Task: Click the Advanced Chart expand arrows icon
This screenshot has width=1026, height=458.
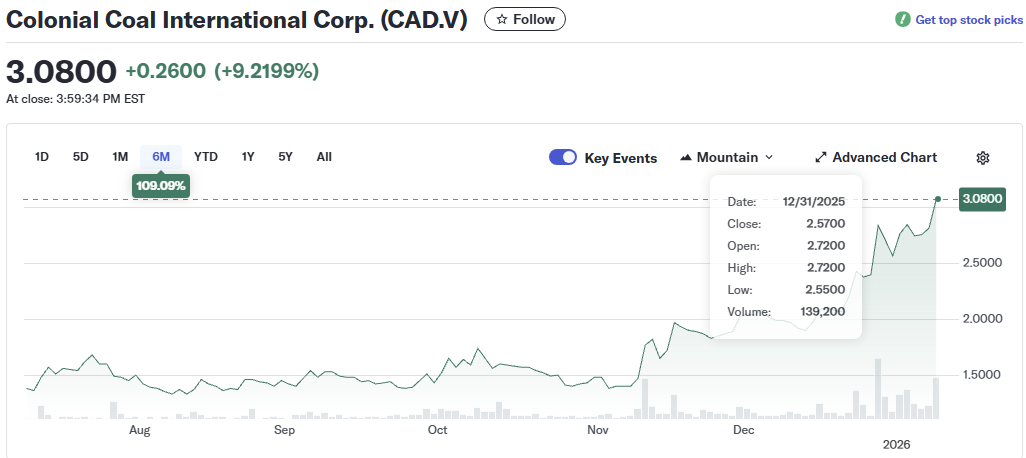Action: tap(821, 158)
